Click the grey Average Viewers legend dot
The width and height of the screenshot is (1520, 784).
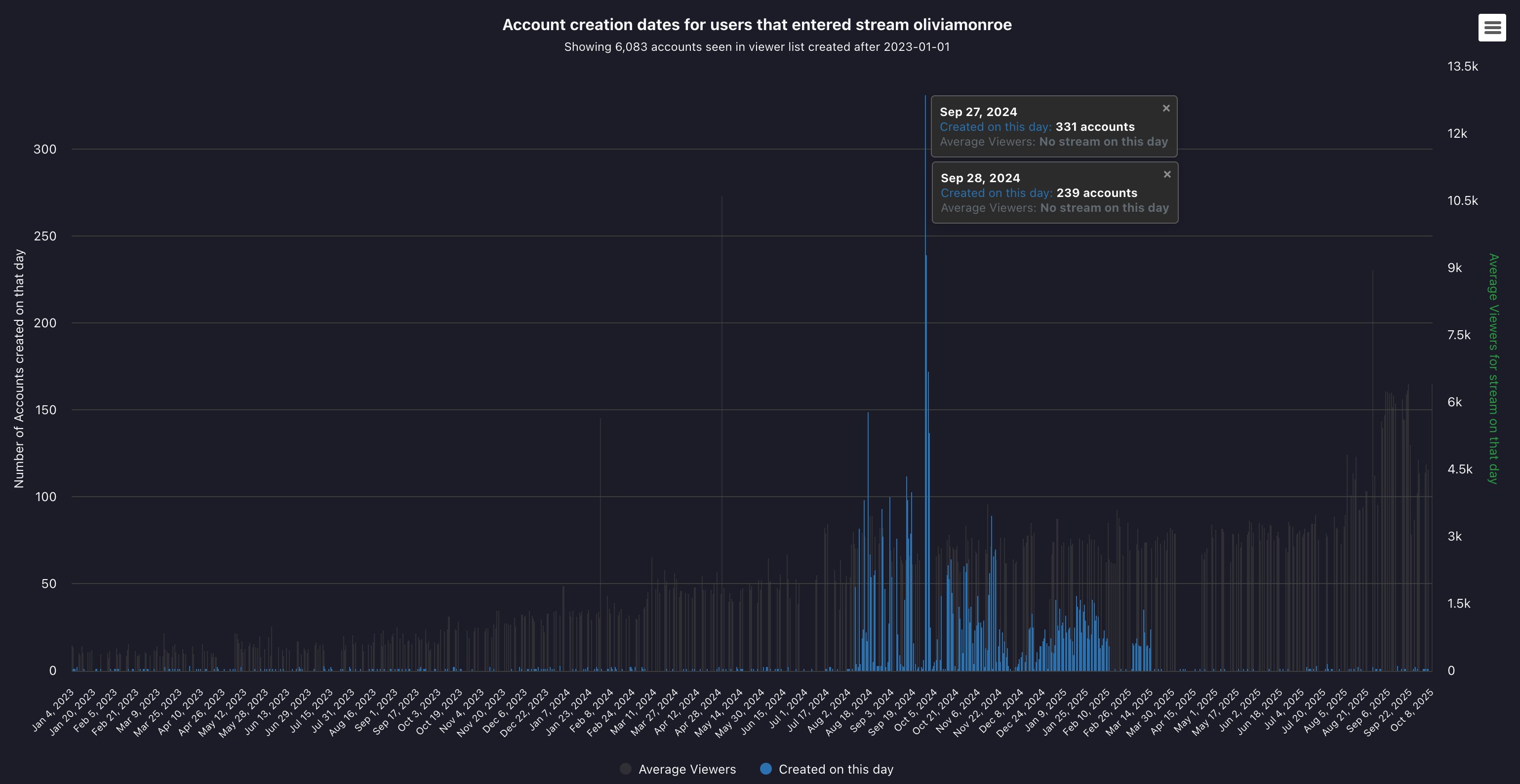[626, 769]
